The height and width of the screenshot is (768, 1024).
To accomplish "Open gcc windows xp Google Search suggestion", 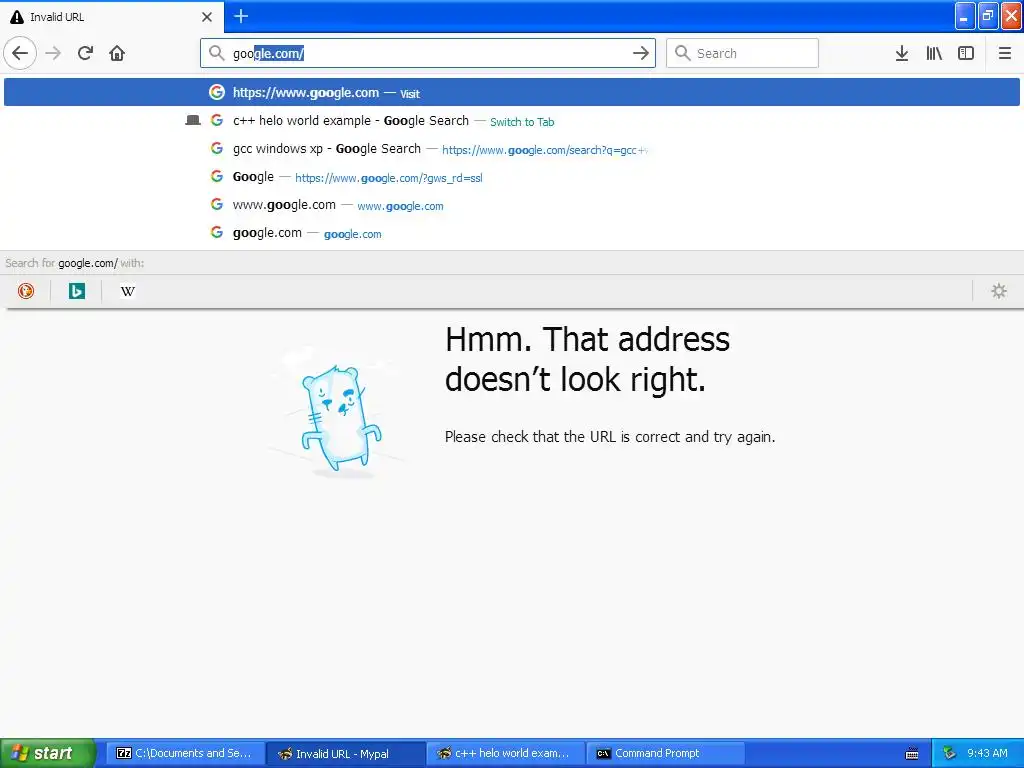I will (512, 149).
